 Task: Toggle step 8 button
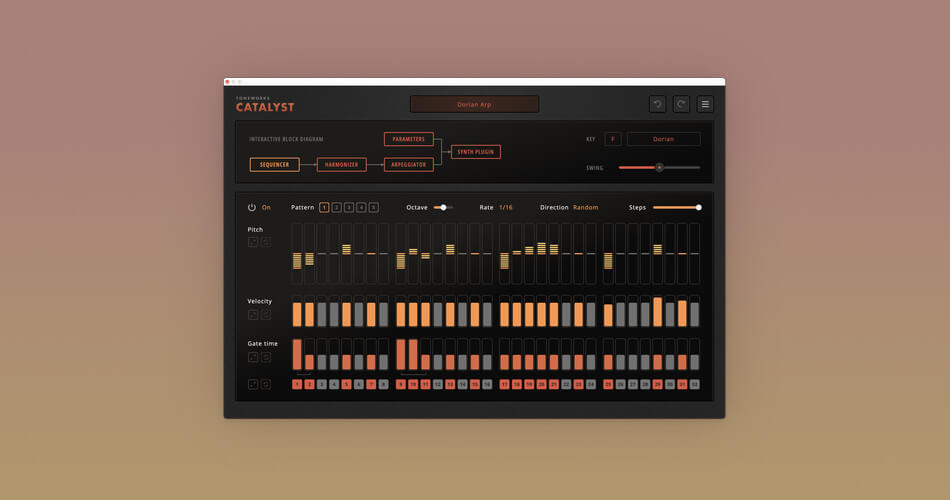[384, 384]
